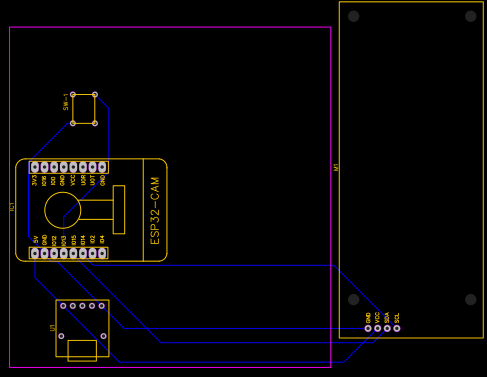The image size is (487, 377).
Task: Select the GND pad beside the U0T pad
Action: tap(102, 167)
